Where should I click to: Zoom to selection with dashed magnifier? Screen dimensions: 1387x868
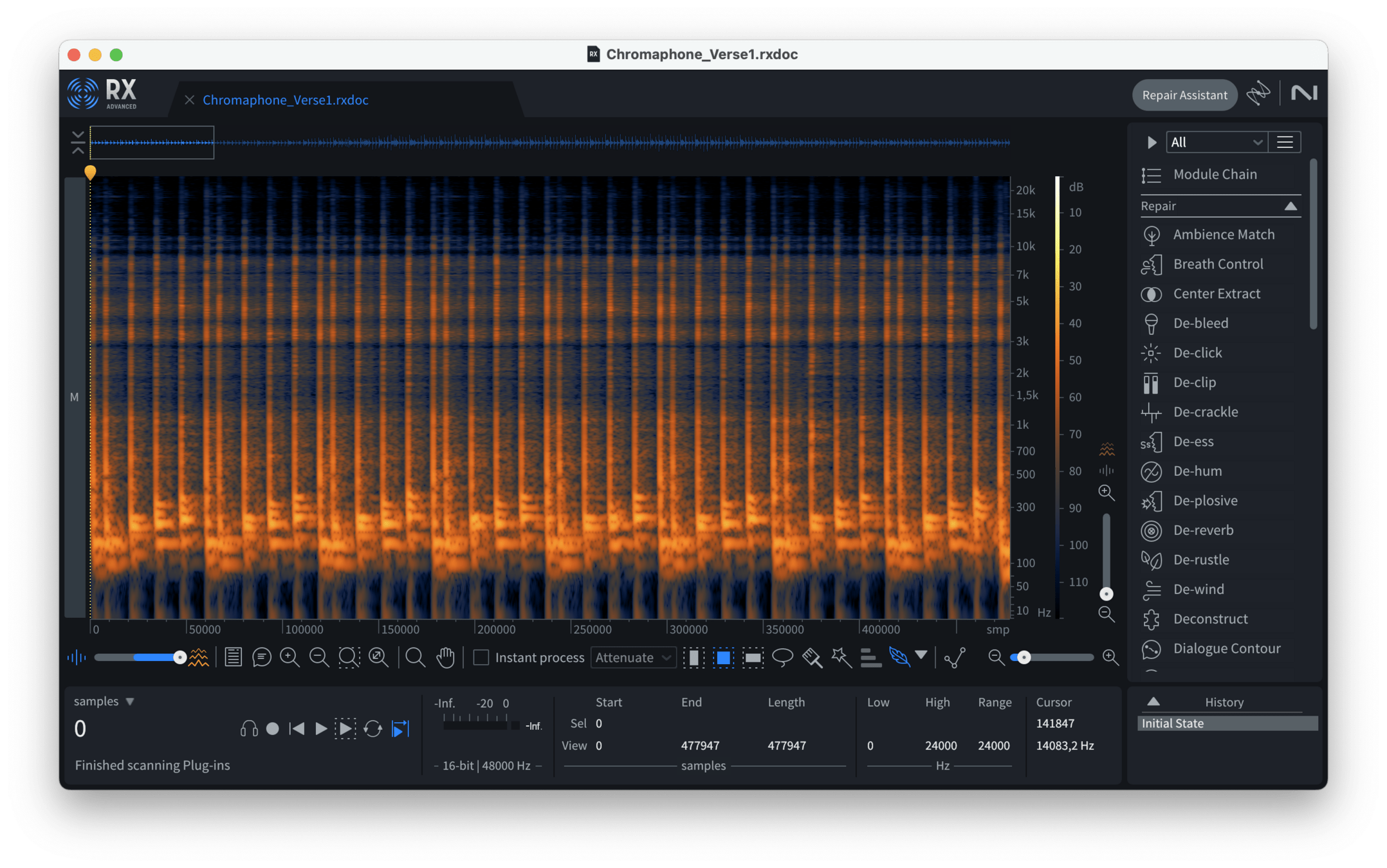[x=349, y=657]
